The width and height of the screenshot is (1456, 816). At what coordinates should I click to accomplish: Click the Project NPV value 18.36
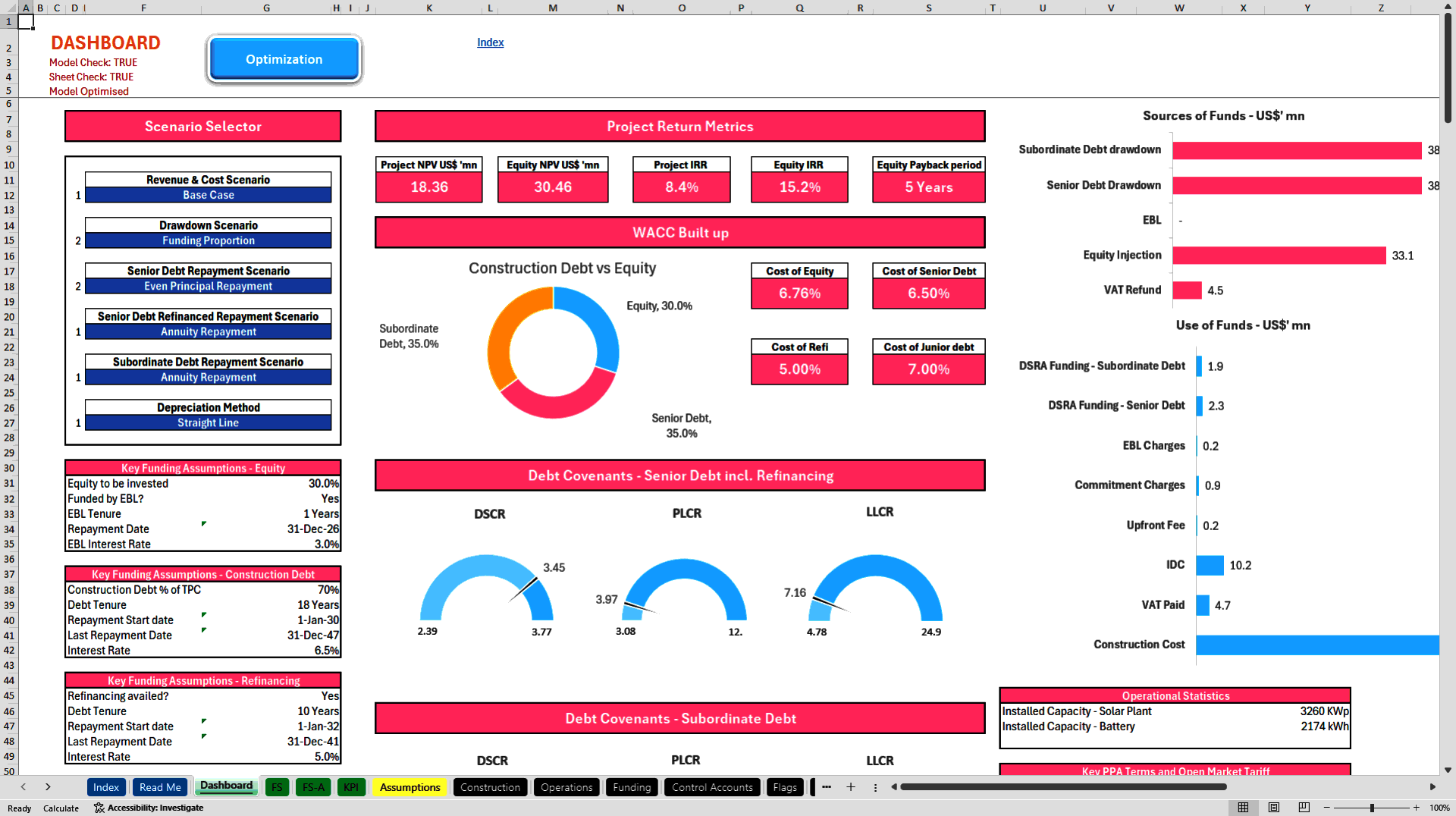click(x=429, y=187)
